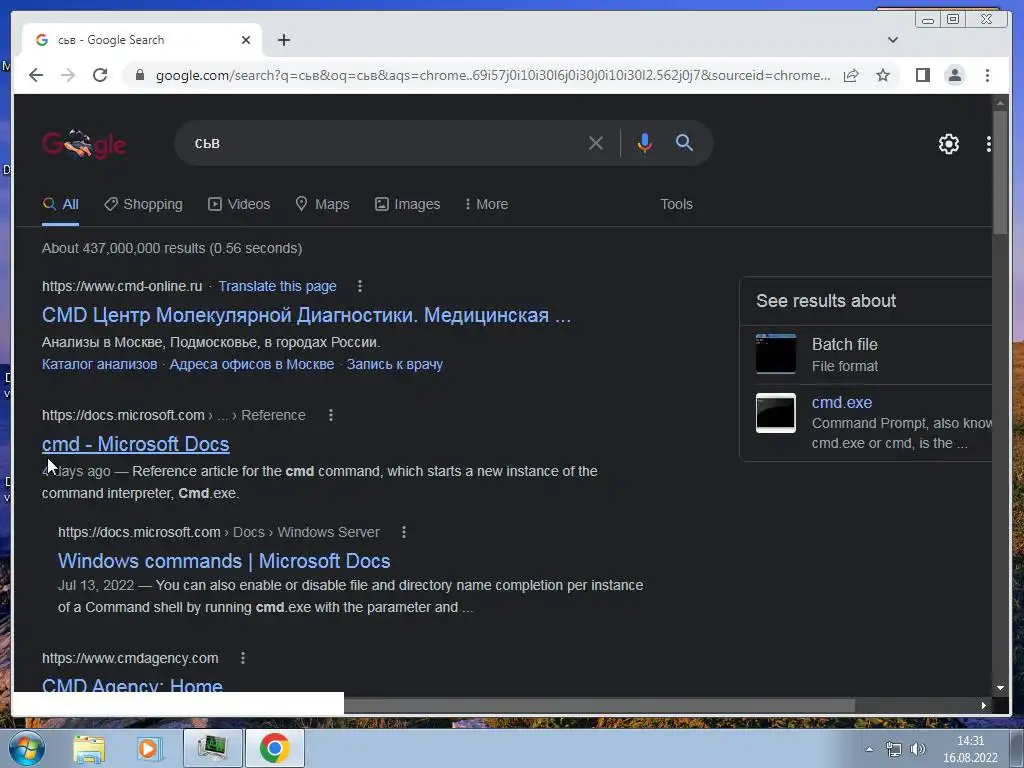Click 'Translate this page' link
This screenshot has height=768, width=1024.
click(x=278, y=286)
